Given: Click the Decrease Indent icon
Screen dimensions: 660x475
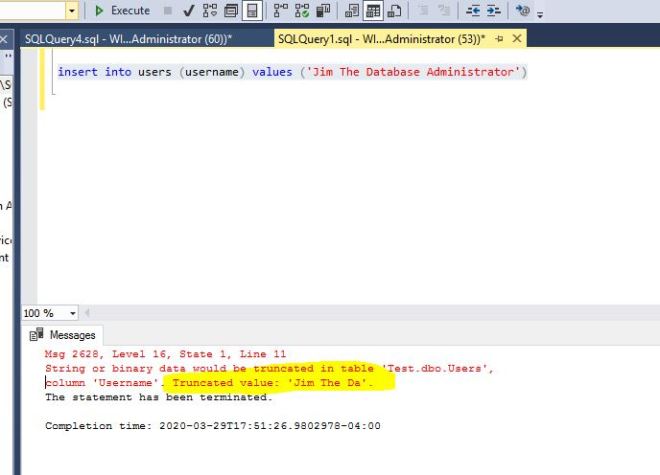Looking at the screenshot, I should click(x=474, y=11).
